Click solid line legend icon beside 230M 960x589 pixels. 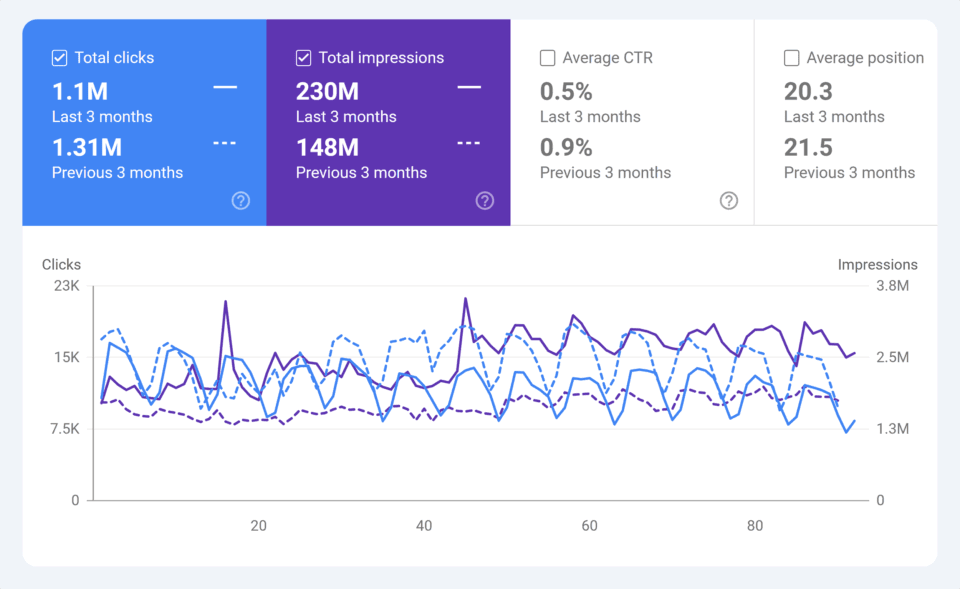[x=469, y=88]
